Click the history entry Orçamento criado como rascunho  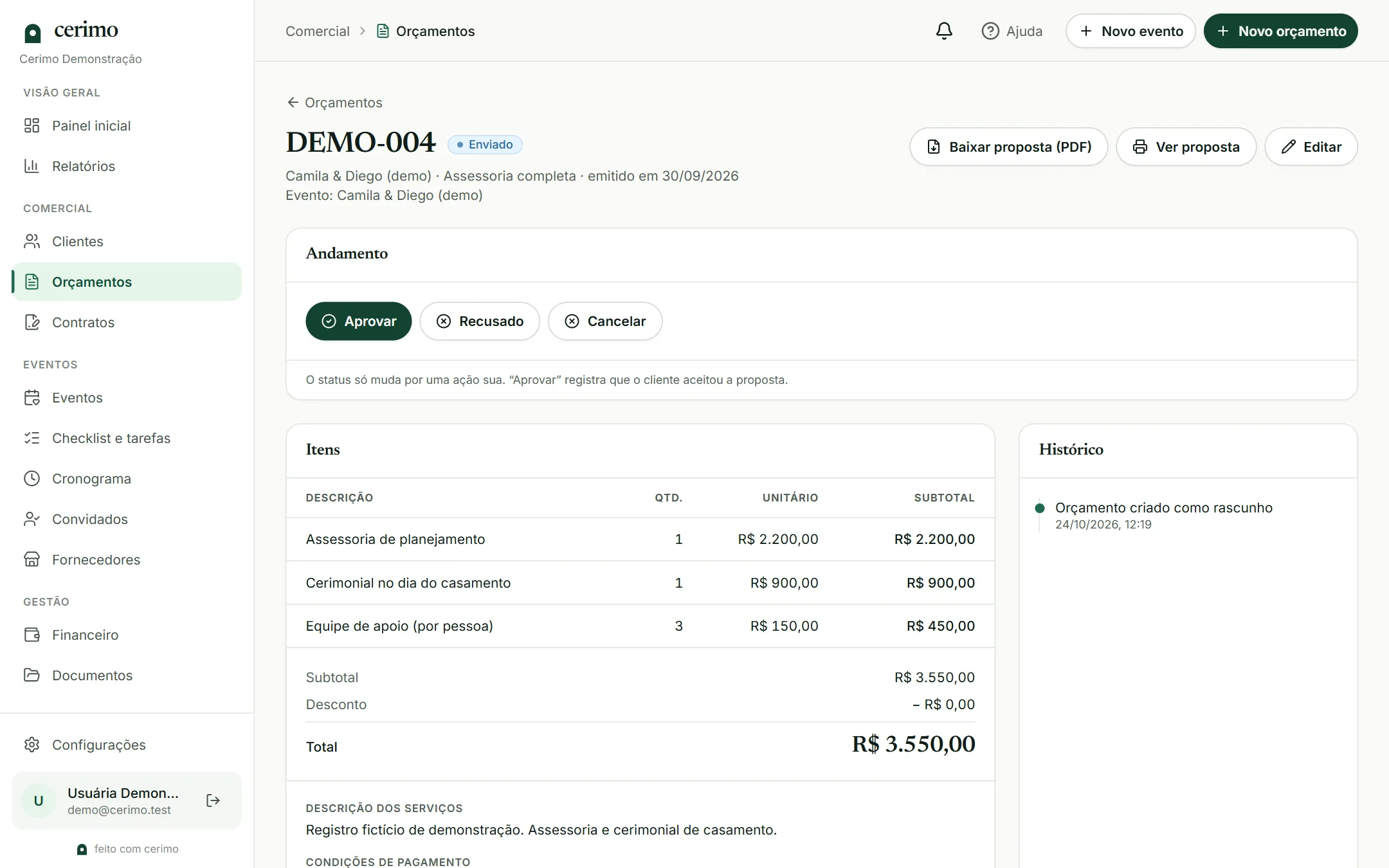[x=1164, y=508]
